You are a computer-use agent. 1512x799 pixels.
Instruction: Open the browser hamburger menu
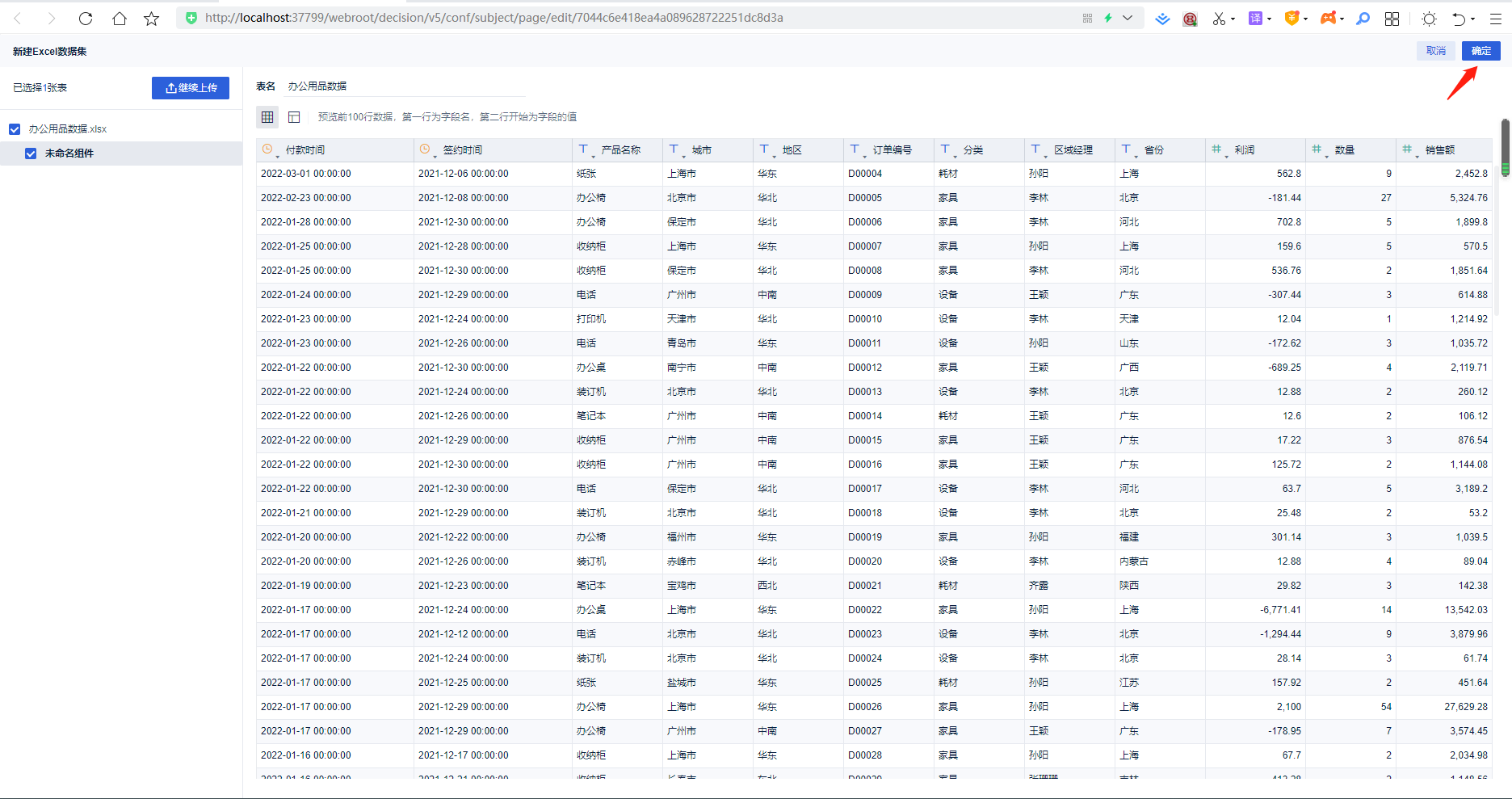(1495, 19)
